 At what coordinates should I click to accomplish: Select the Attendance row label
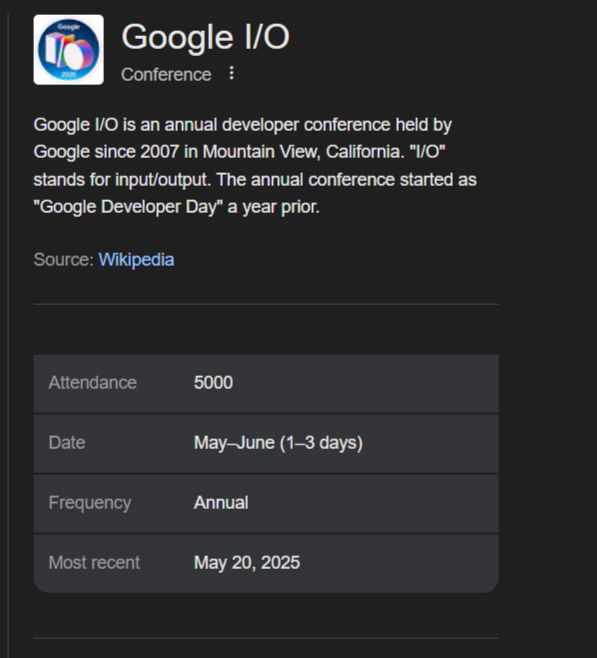tap(93, 383)
